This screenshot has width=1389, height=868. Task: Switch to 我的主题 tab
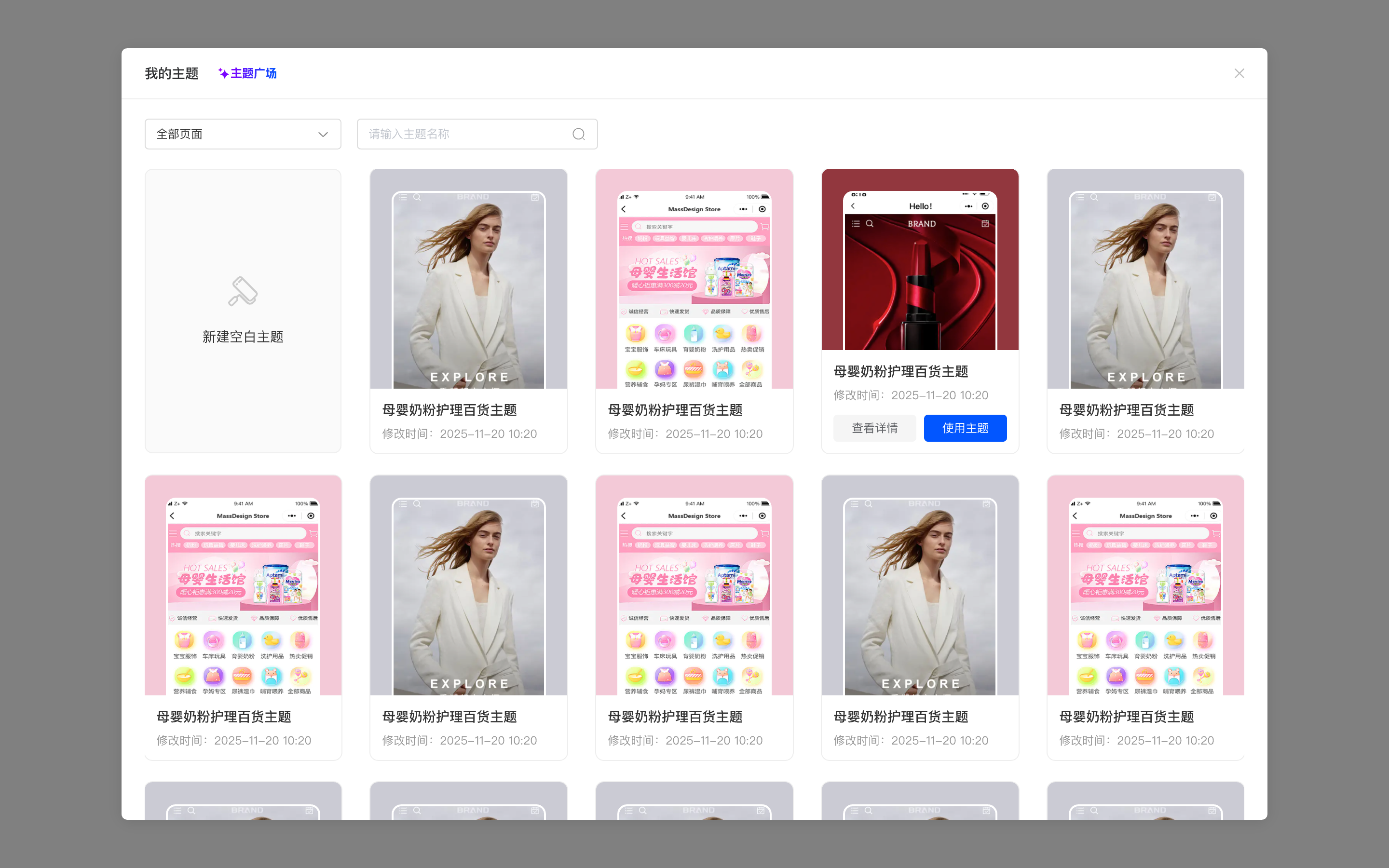point(172,73)
